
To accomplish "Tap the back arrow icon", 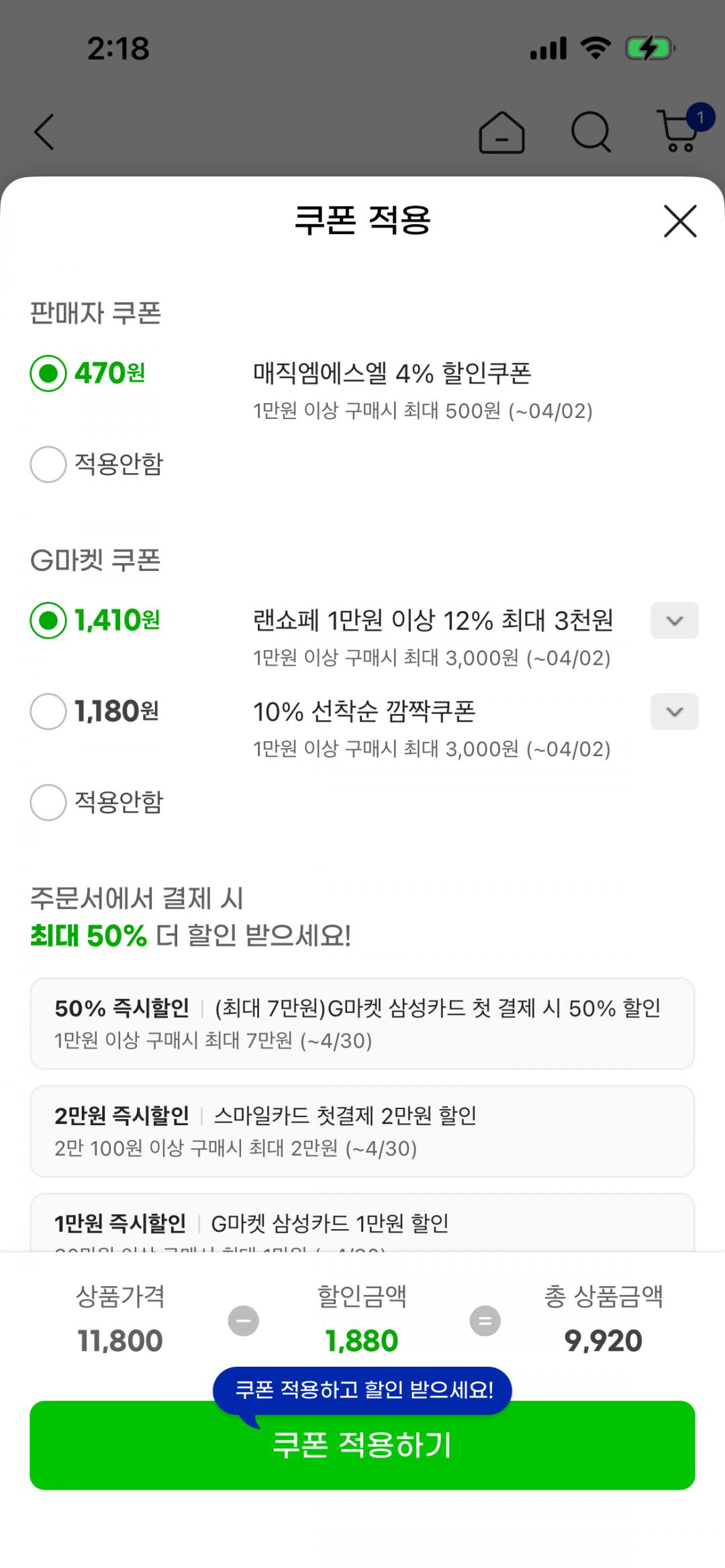I will 44,132.
